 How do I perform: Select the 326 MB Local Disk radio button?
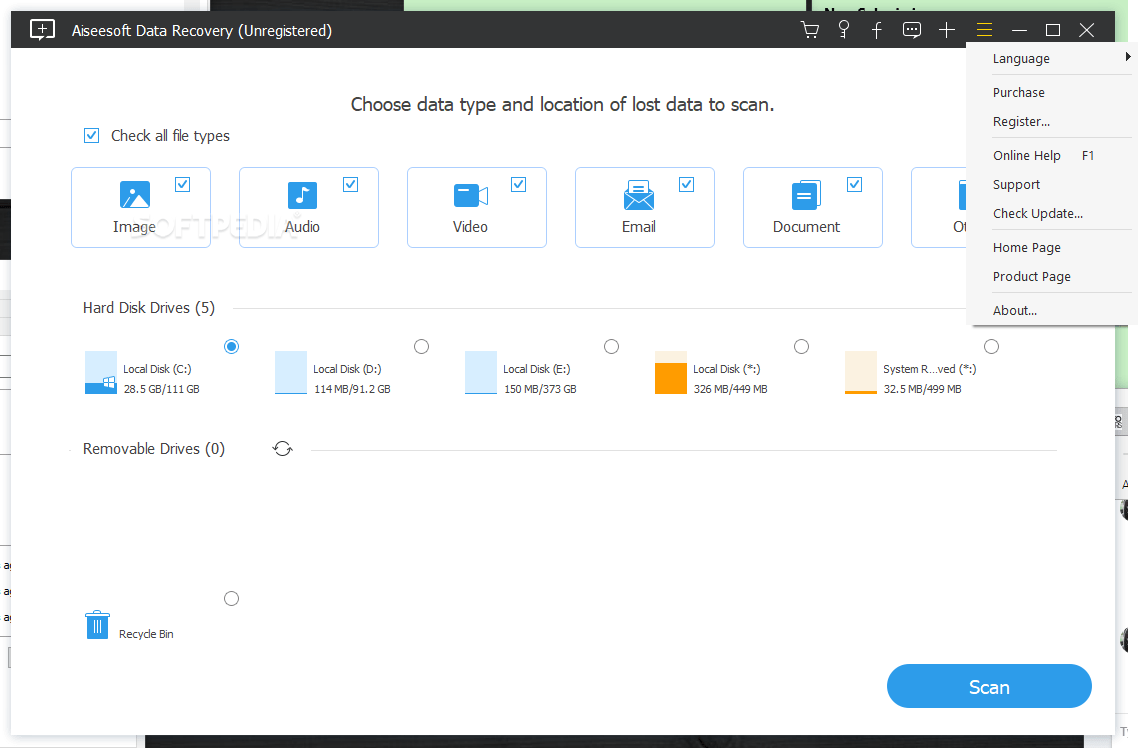[801, 347]
